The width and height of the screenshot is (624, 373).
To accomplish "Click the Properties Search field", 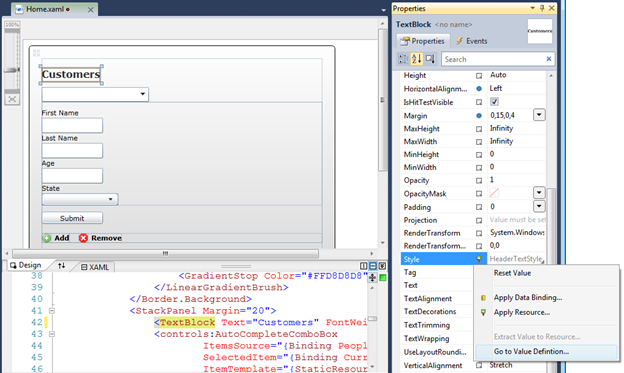I will coord(493,59).
